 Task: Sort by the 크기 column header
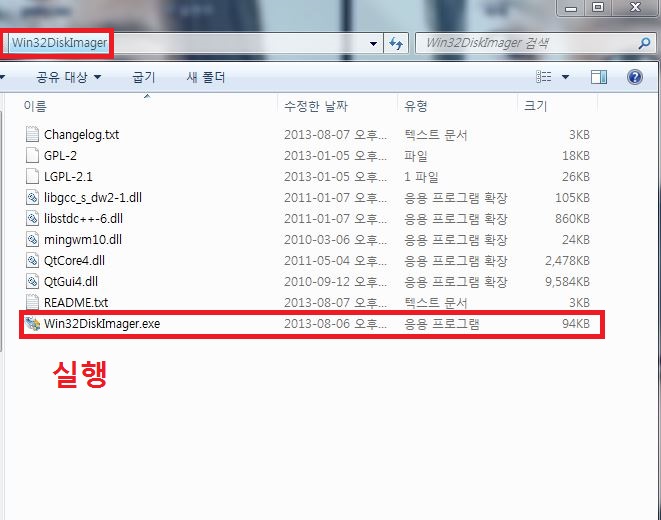click(535, 106)
